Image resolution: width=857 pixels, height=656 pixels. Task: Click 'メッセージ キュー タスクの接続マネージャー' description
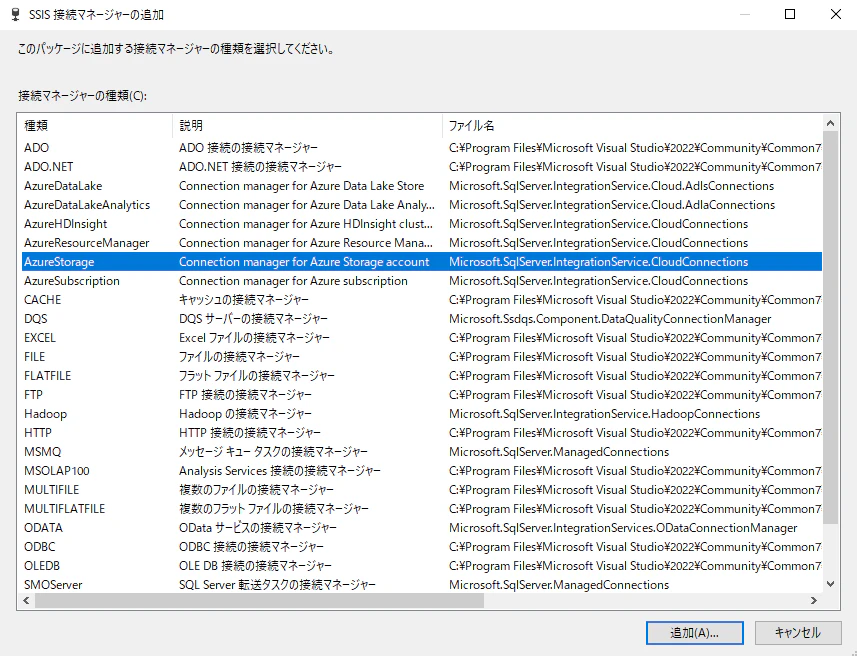tap(273, 452)
